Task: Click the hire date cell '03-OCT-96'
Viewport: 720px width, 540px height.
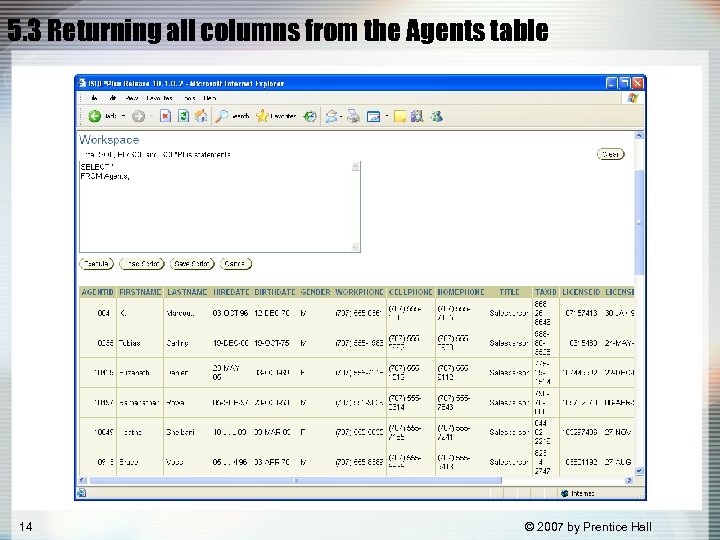Action: (230, 313)
